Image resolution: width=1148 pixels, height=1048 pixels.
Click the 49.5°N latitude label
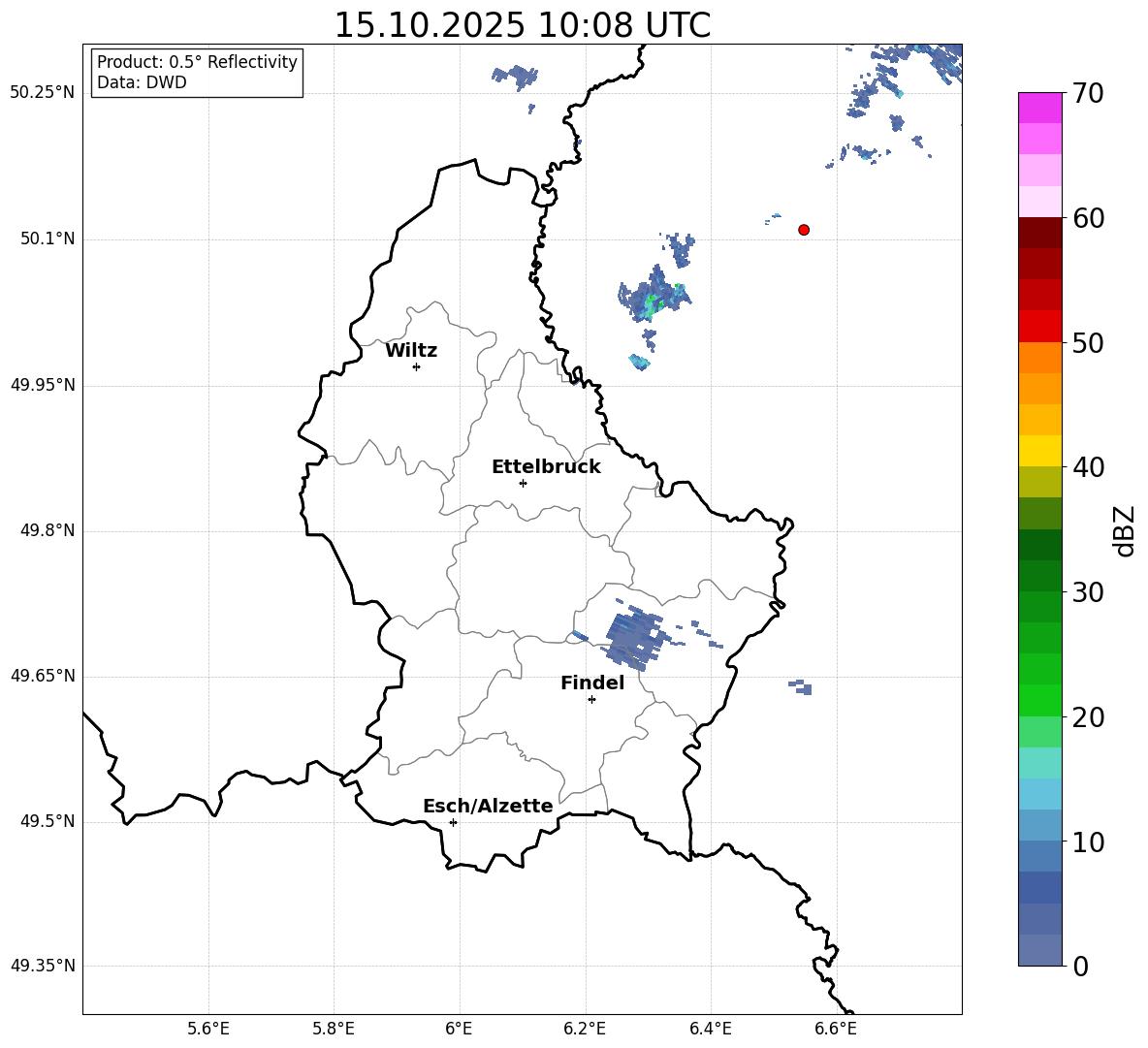(x=48, y=821)
